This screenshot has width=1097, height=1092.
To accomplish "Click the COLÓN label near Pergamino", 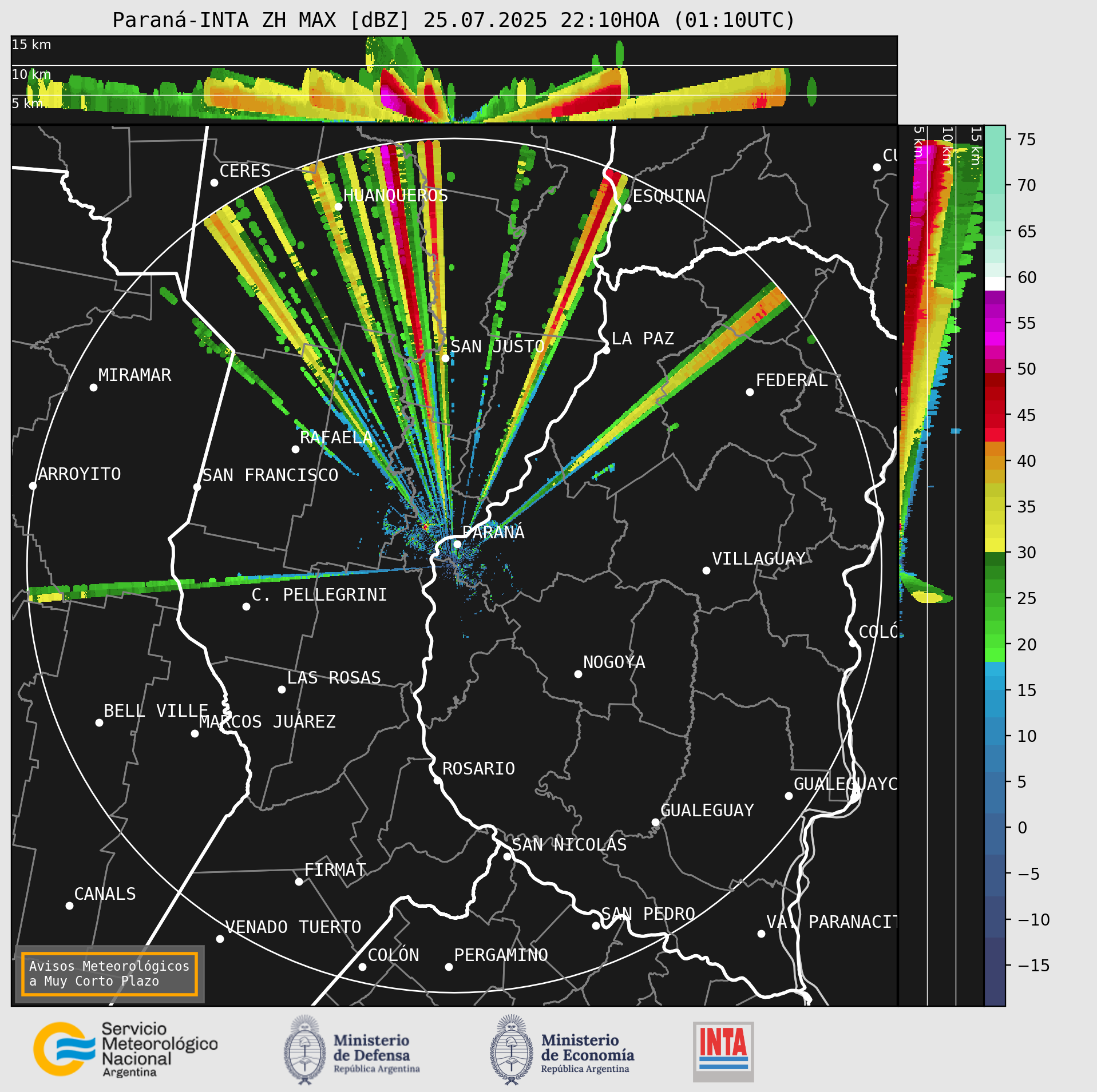I will click(x=393, y=955).
